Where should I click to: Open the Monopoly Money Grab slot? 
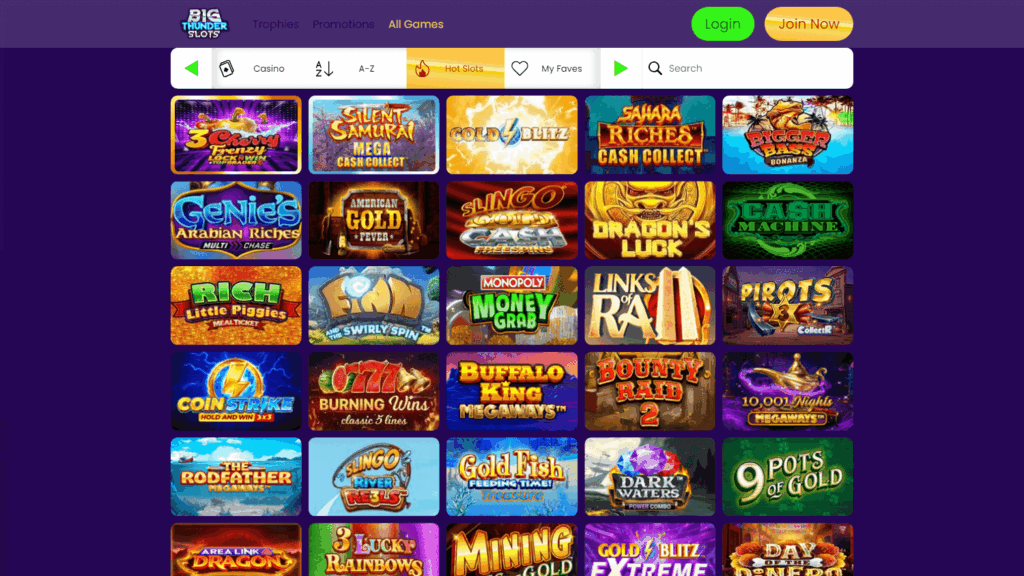tap(512, 306)
